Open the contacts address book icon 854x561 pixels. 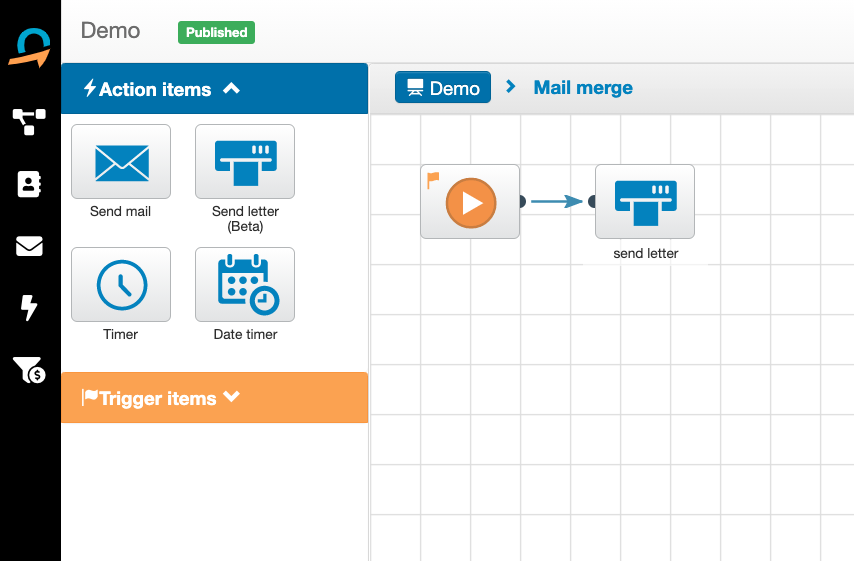coord(29,184)
